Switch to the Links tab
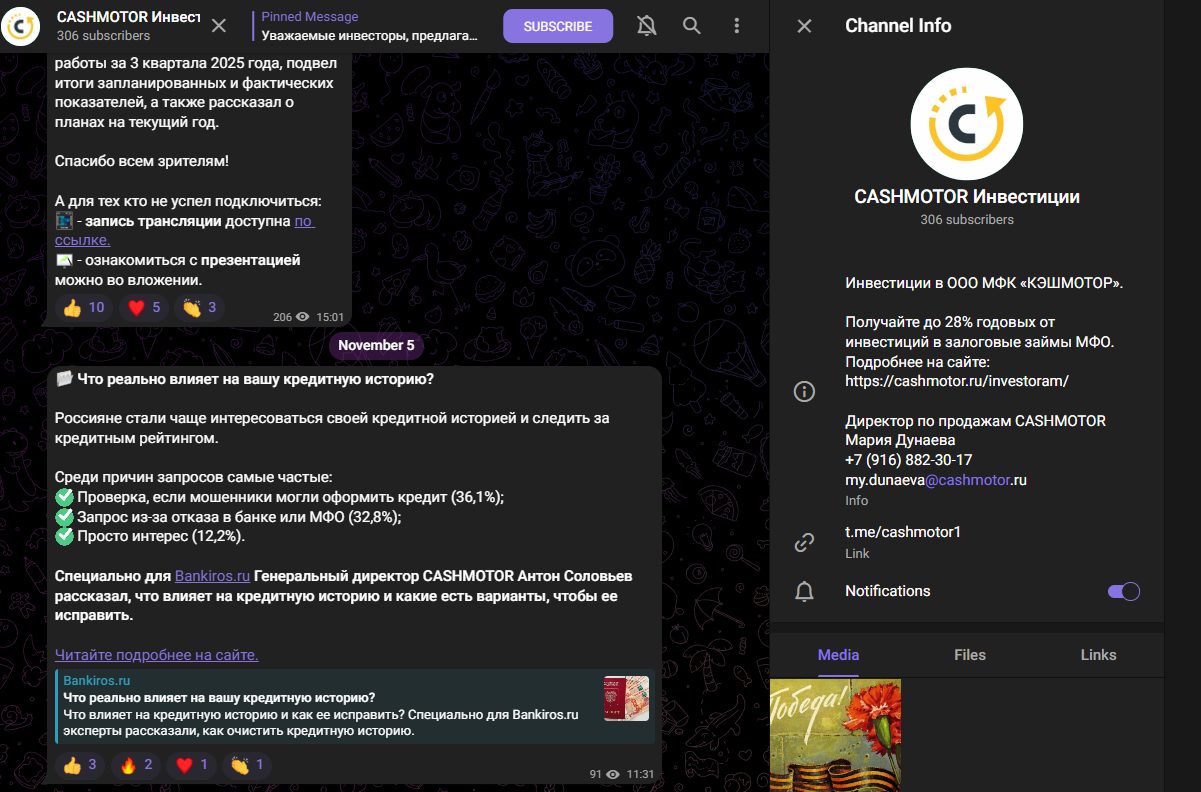 [x=1097, y=655]
